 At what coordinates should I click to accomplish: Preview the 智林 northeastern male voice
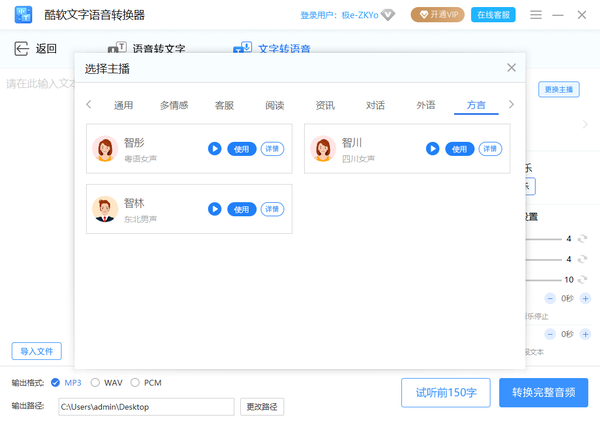214,209
